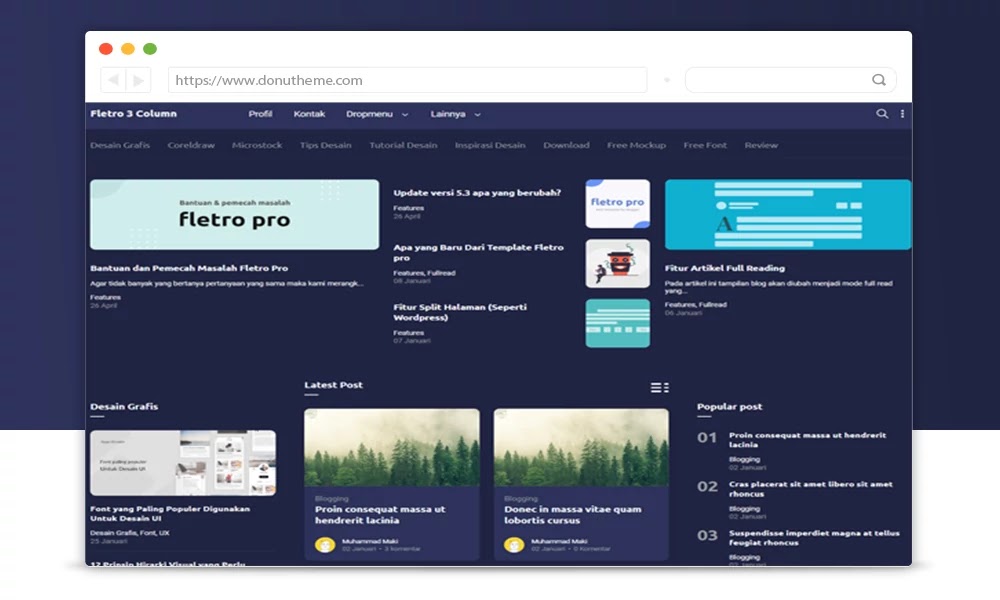
Task: Click author avatar on Proin consequat card
Action: (325, 545)
